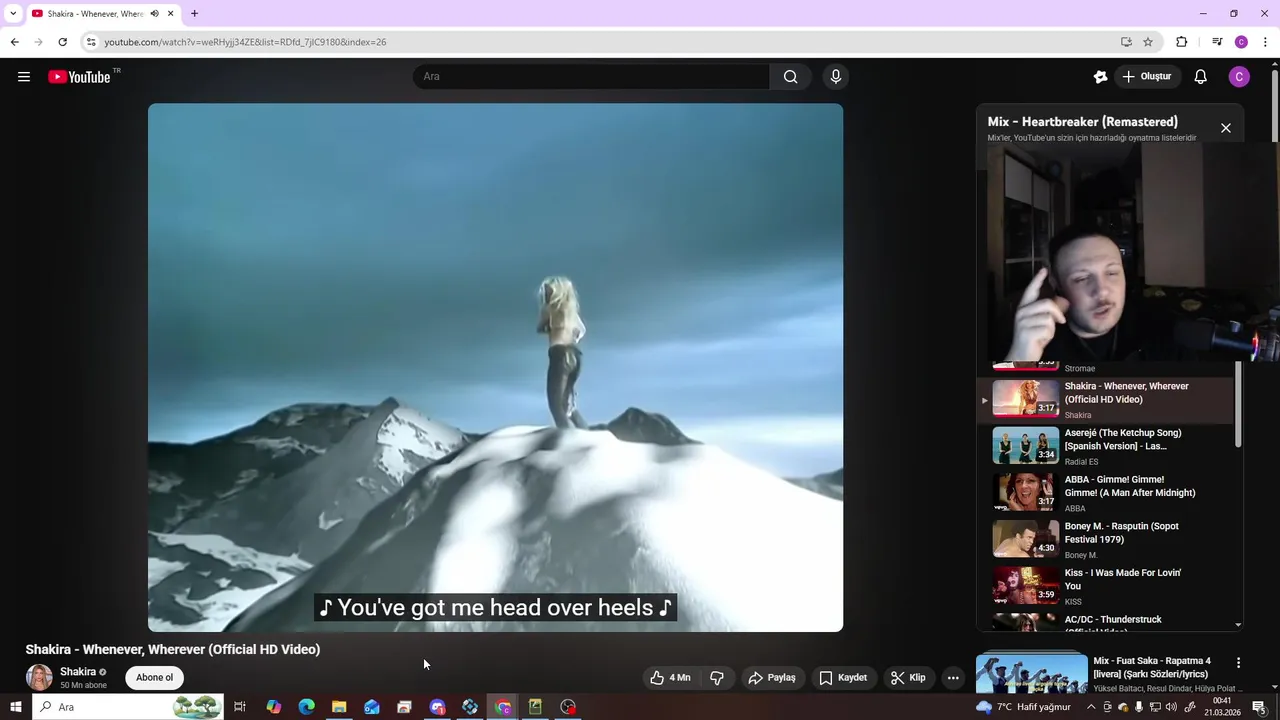Bookmark this page with the star icon
This screenshot has width=1280, height=720.
pos(1148,42)
